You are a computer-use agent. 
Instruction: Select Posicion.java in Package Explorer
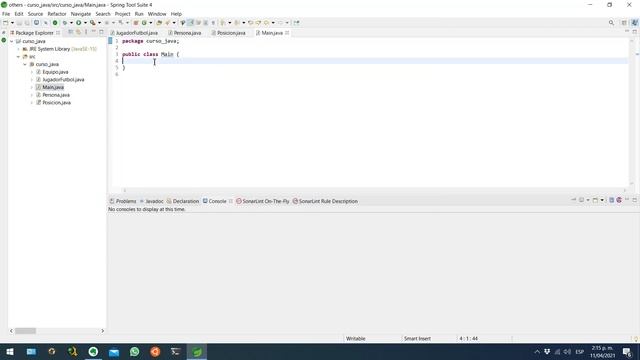(56, 103)
